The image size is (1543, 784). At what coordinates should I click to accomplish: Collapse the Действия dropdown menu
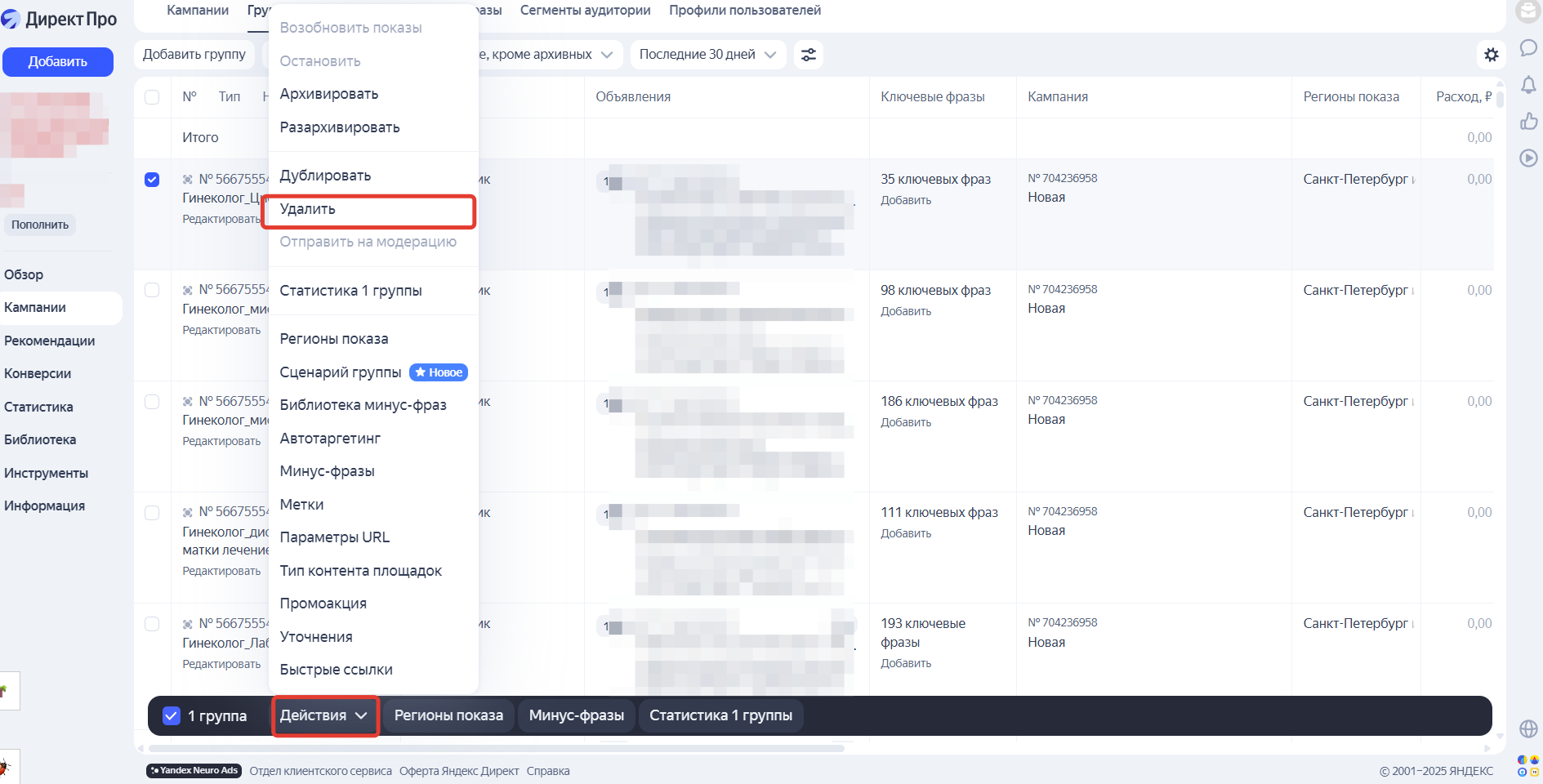click(324, 715)
